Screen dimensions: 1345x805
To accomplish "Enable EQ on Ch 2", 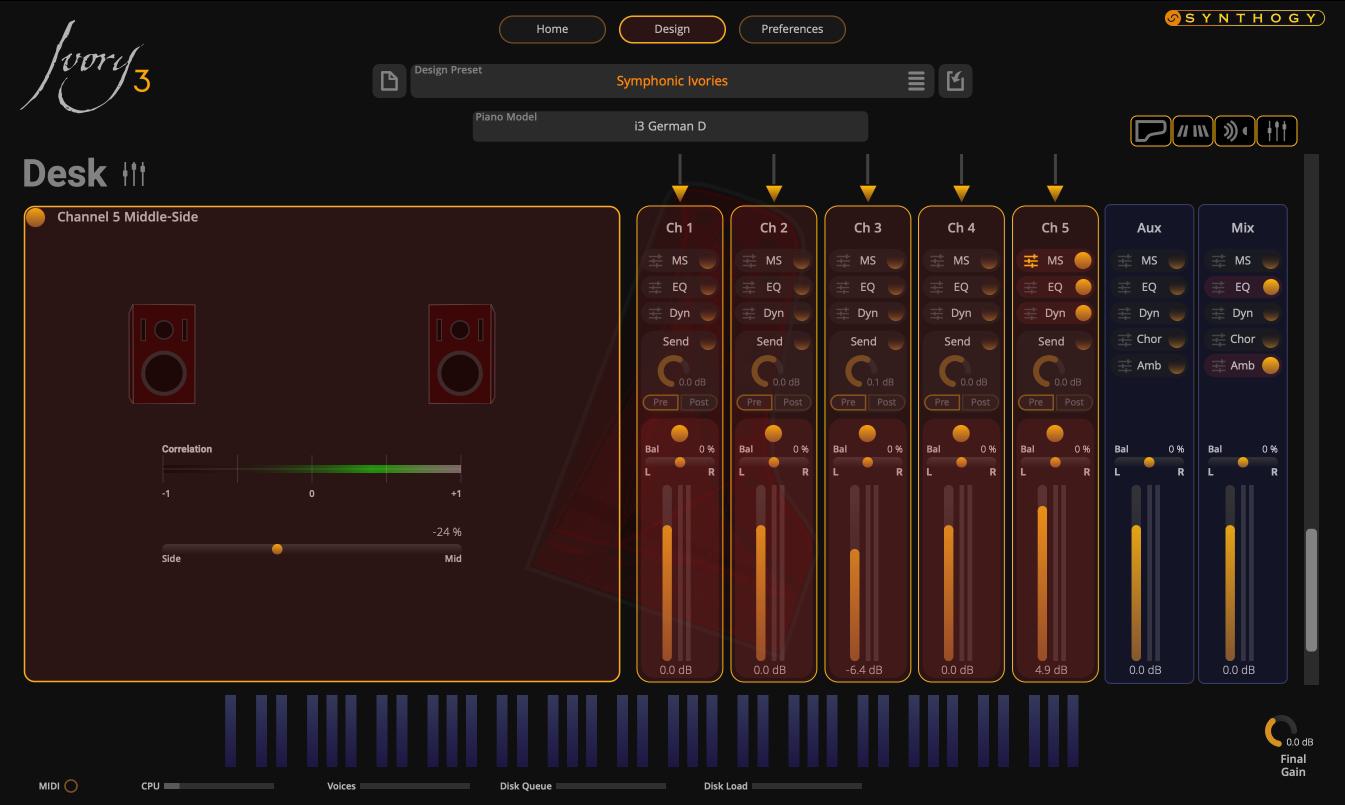I will pos(801,287).
